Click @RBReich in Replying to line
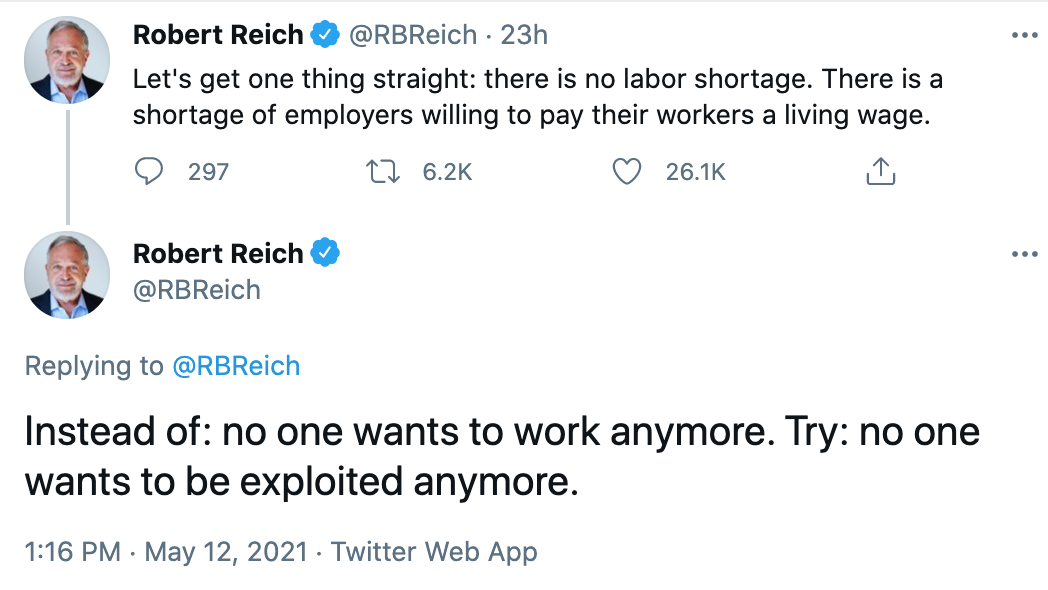The image size is (1048, 590). [x=236, y=366]
